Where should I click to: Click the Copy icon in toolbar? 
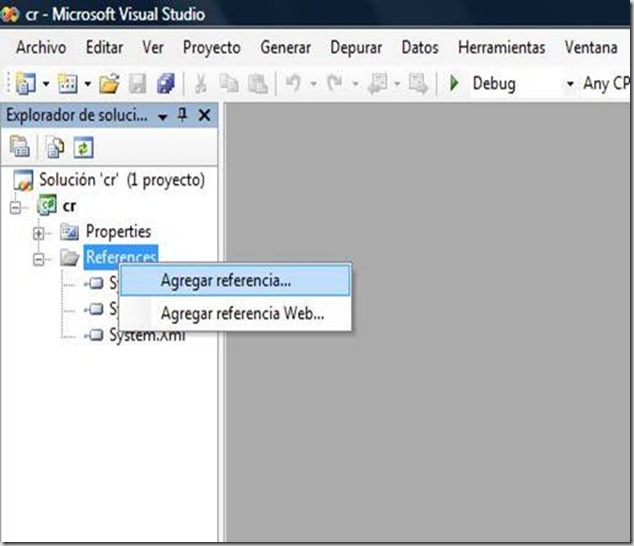pos(229,84)
